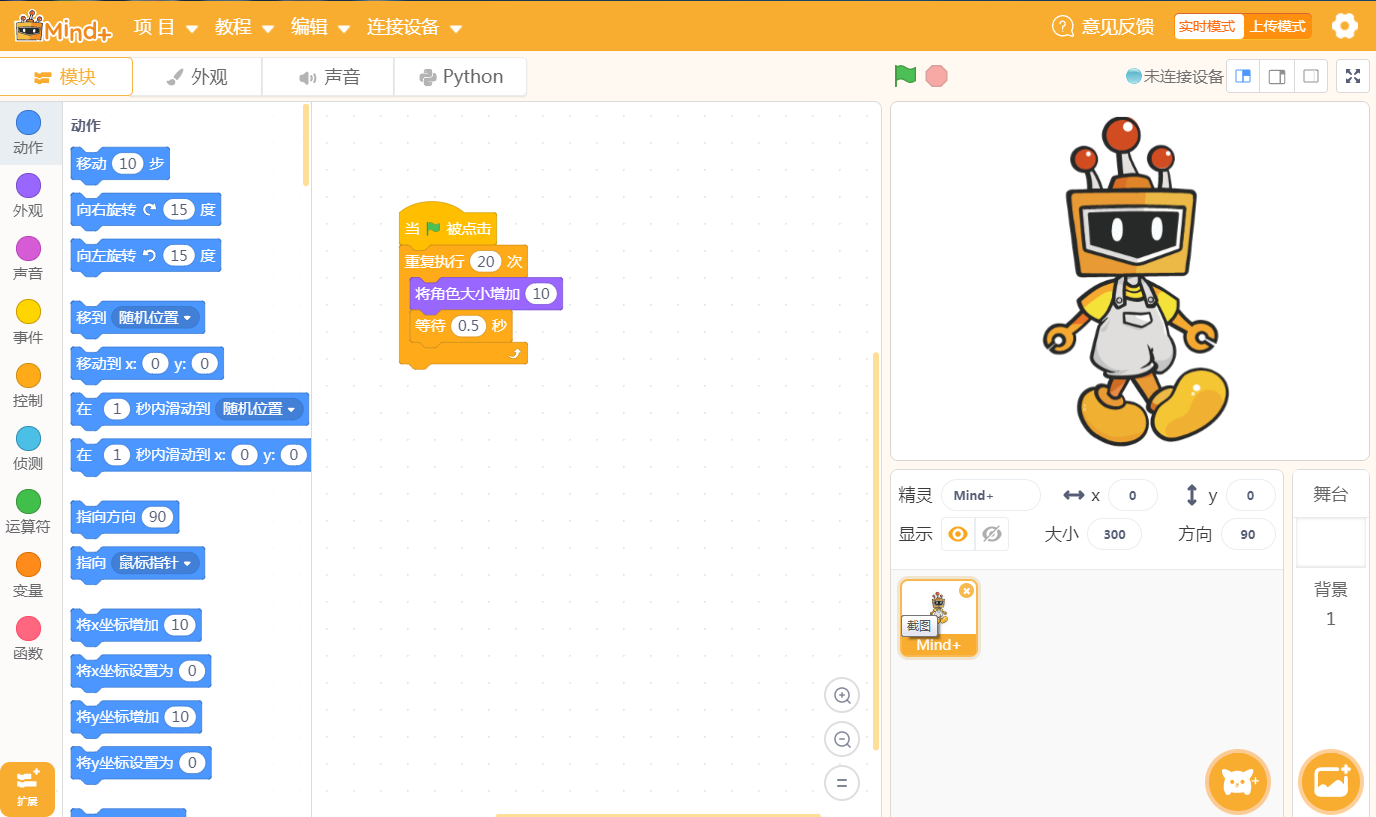Reset workspace zoom to default
The image size is (1376, 817).
[842, 784]
